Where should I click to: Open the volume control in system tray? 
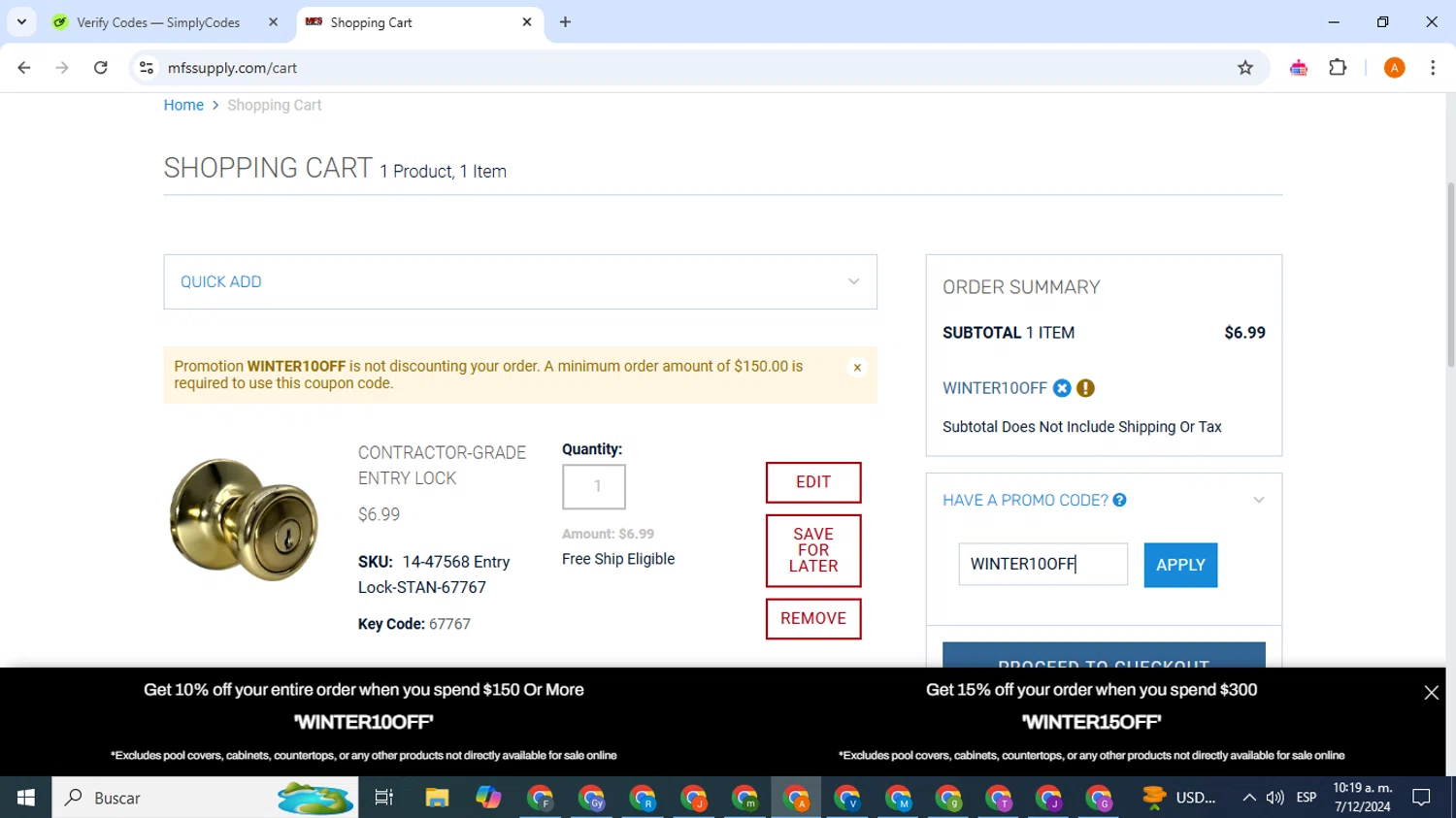point(1275,798)
